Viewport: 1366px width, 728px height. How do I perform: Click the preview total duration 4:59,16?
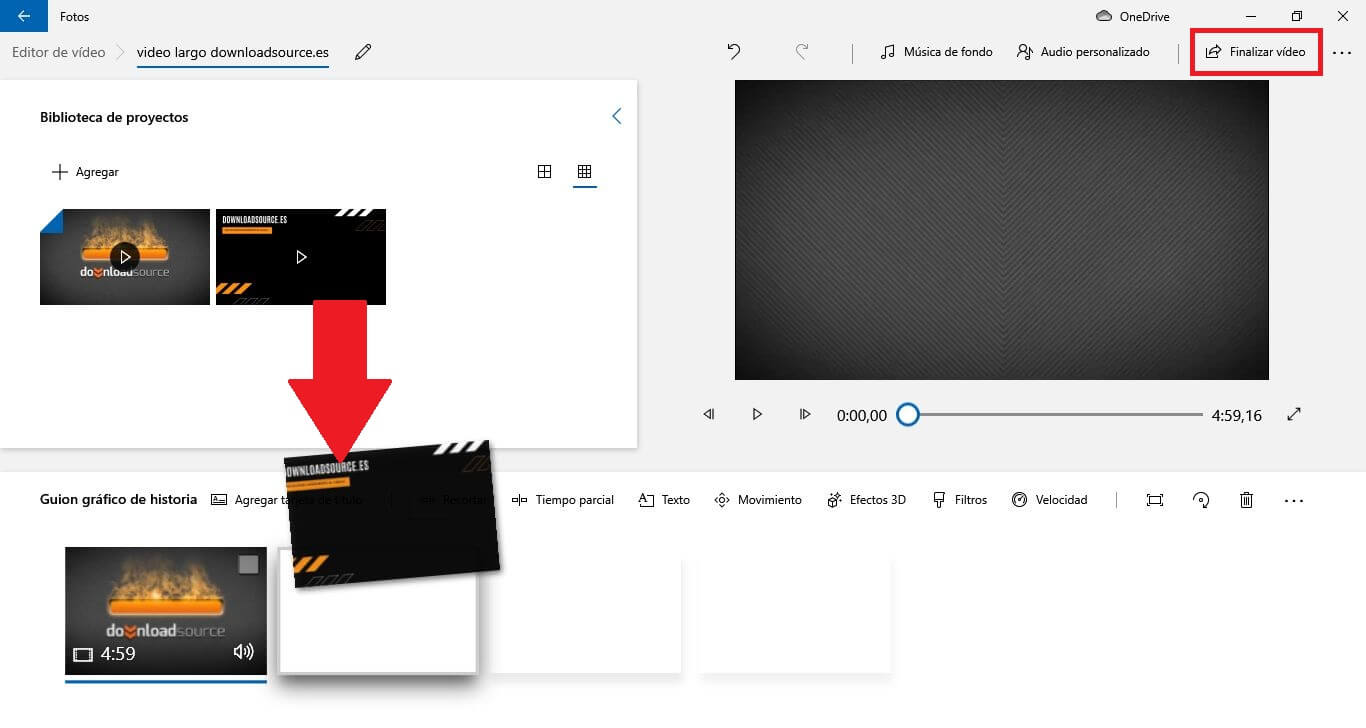[1237, 415]
